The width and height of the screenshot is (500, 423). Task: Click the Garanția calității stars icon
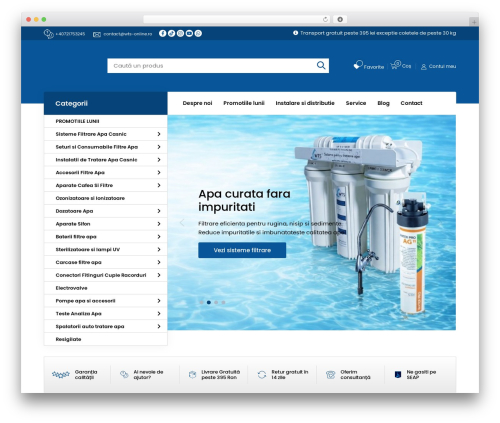click(x=61, y=375)
